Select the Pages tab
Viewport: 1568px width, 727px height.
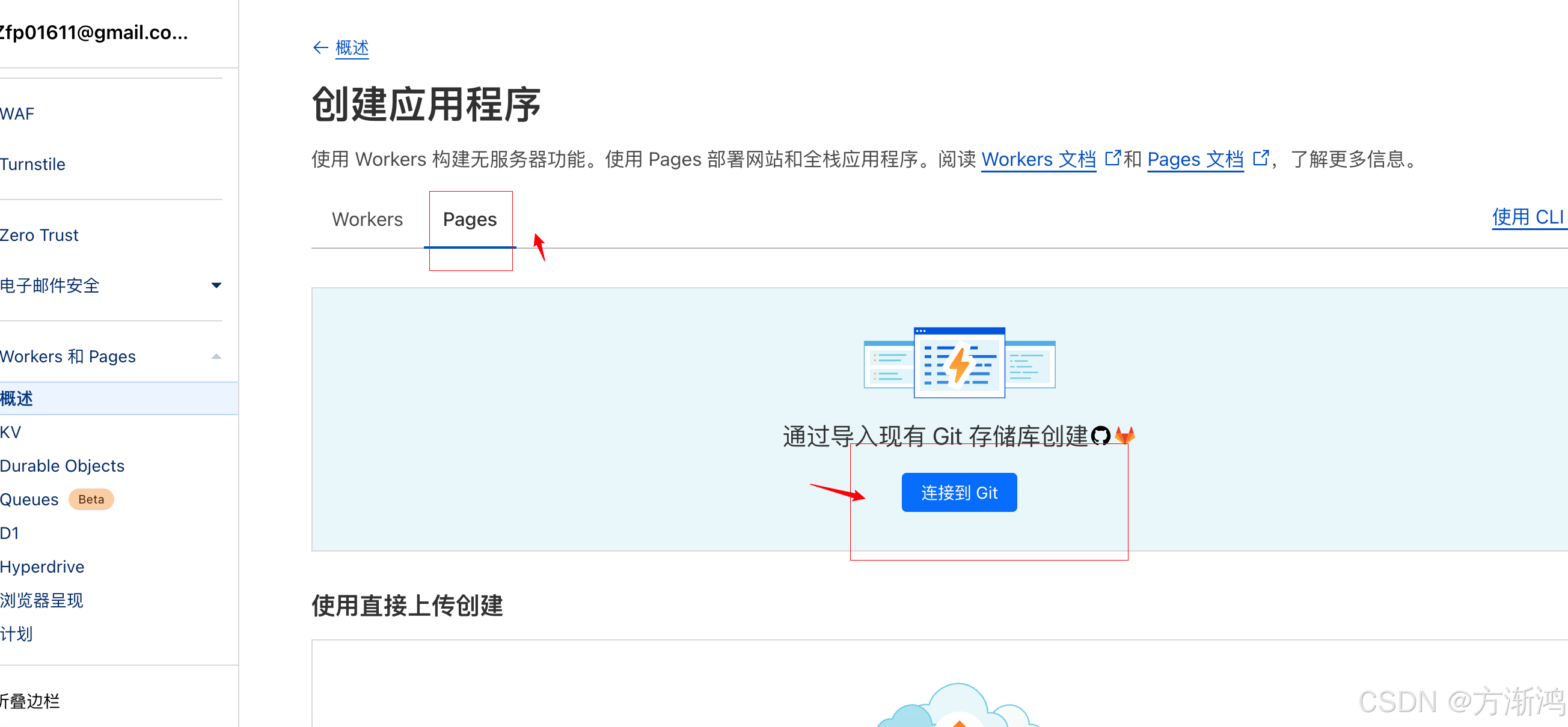(470, 219)
